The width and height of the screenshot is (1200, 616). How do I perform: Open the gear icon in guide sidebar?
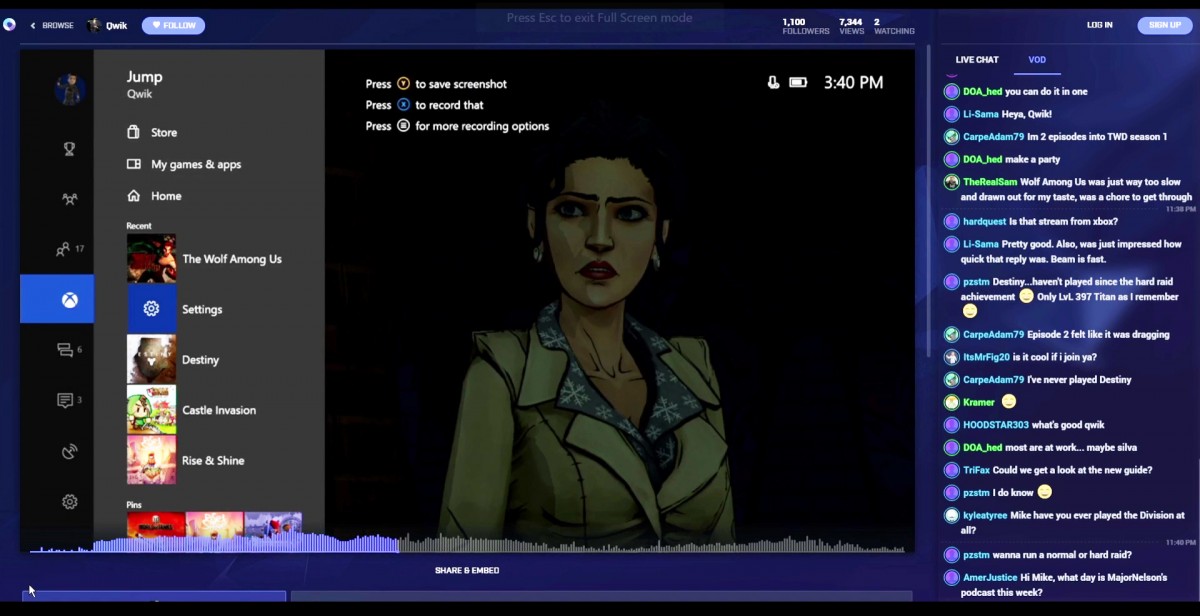pos(69,502)
